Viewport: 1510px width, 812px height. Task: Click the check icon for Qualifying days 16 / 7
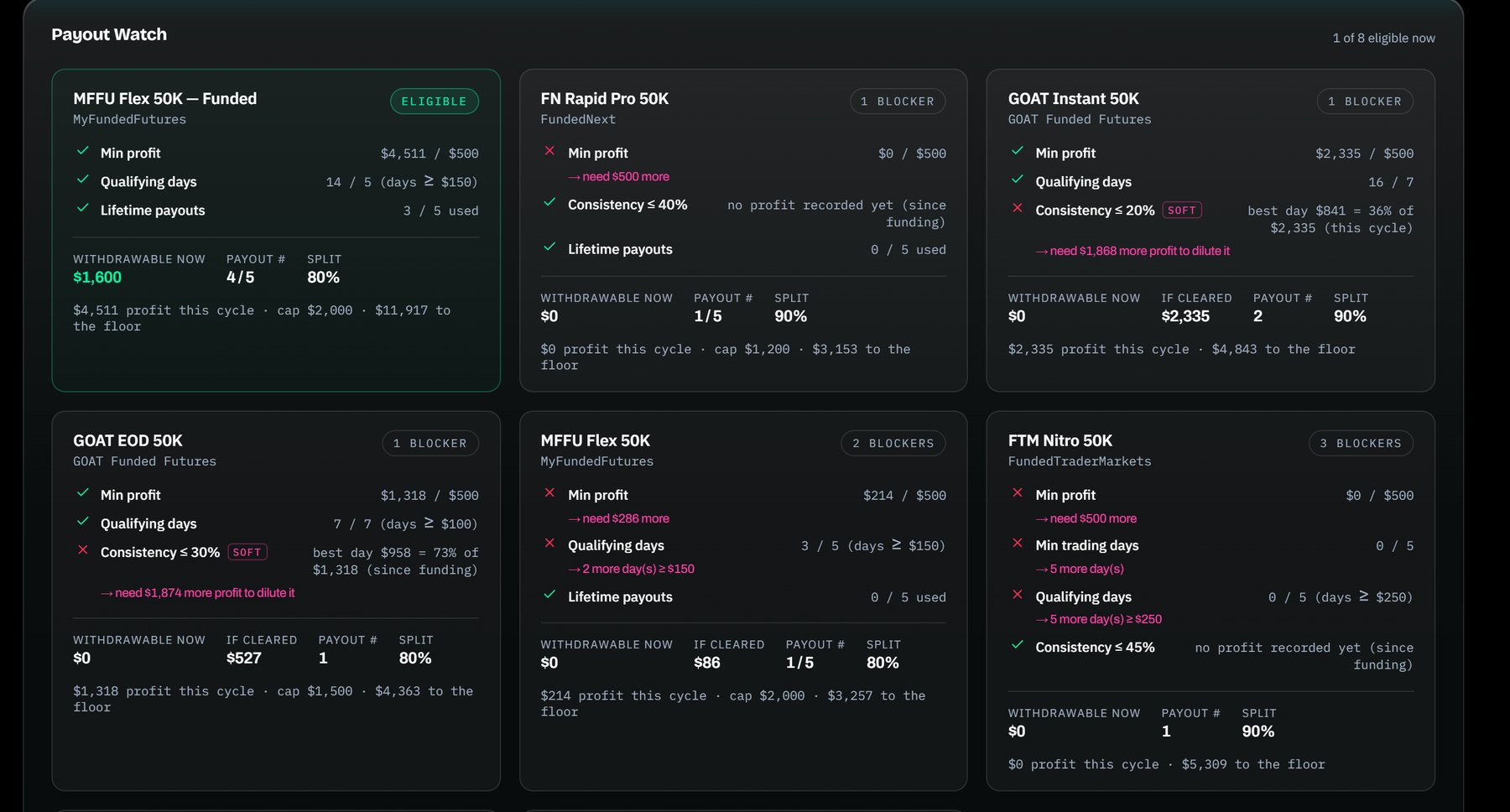1018,180
